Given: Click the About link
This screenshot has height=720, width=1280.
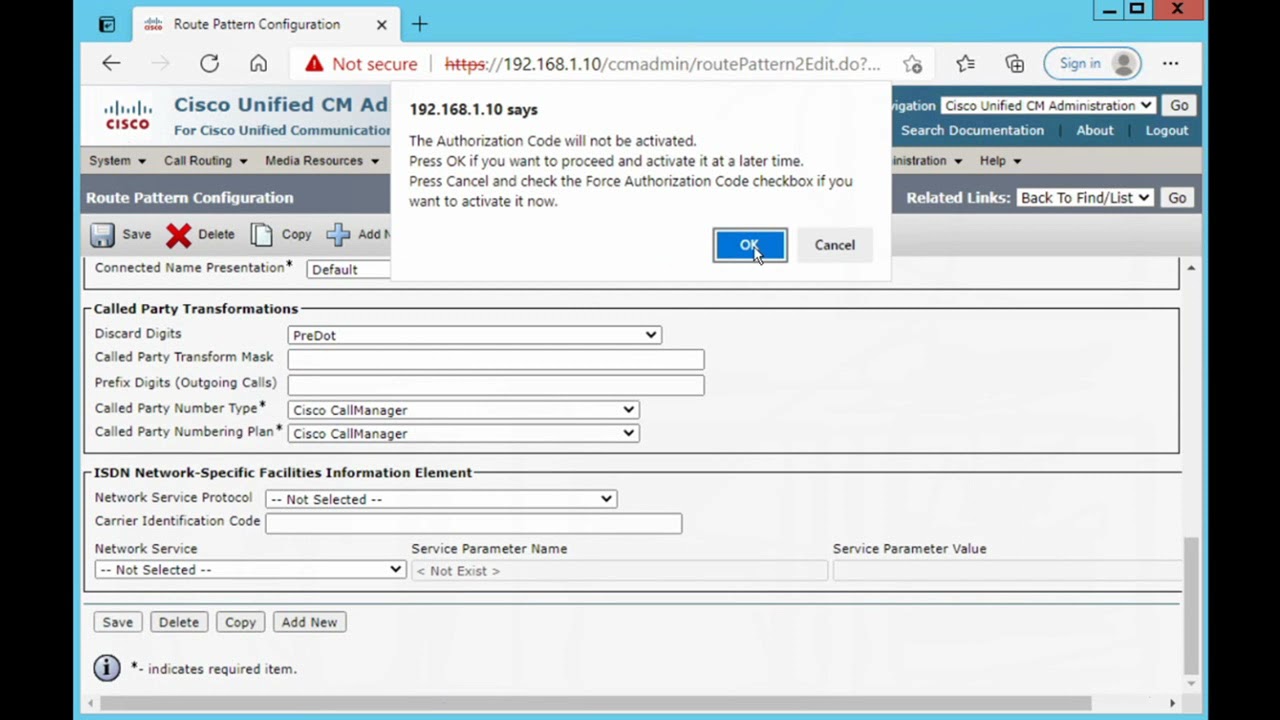Looking at the screenshot, I should (x=1095, y=130).
